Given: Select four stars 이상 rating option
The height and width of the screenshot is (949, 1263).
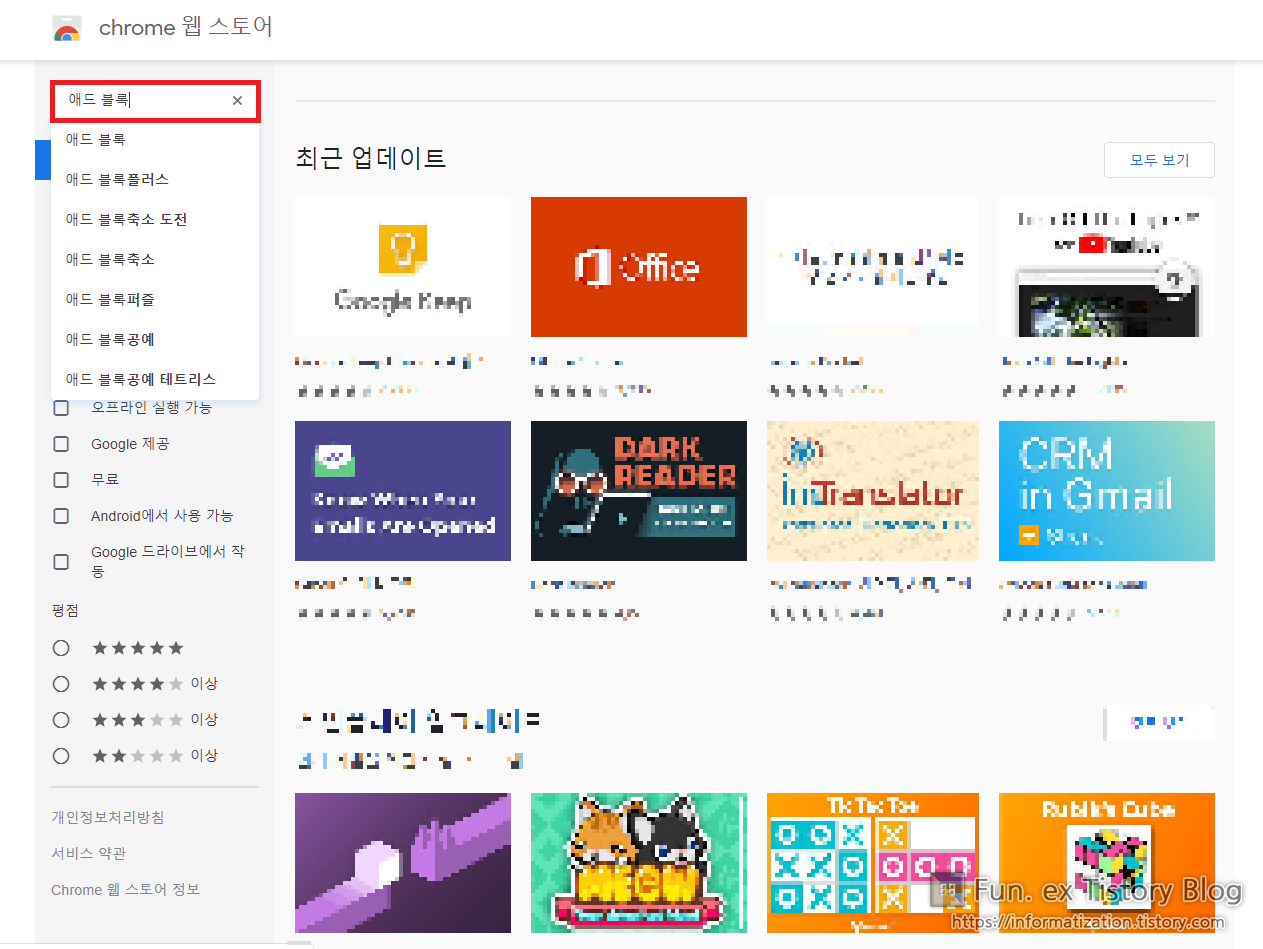Looking at the screenshot, I should point(61,684).
